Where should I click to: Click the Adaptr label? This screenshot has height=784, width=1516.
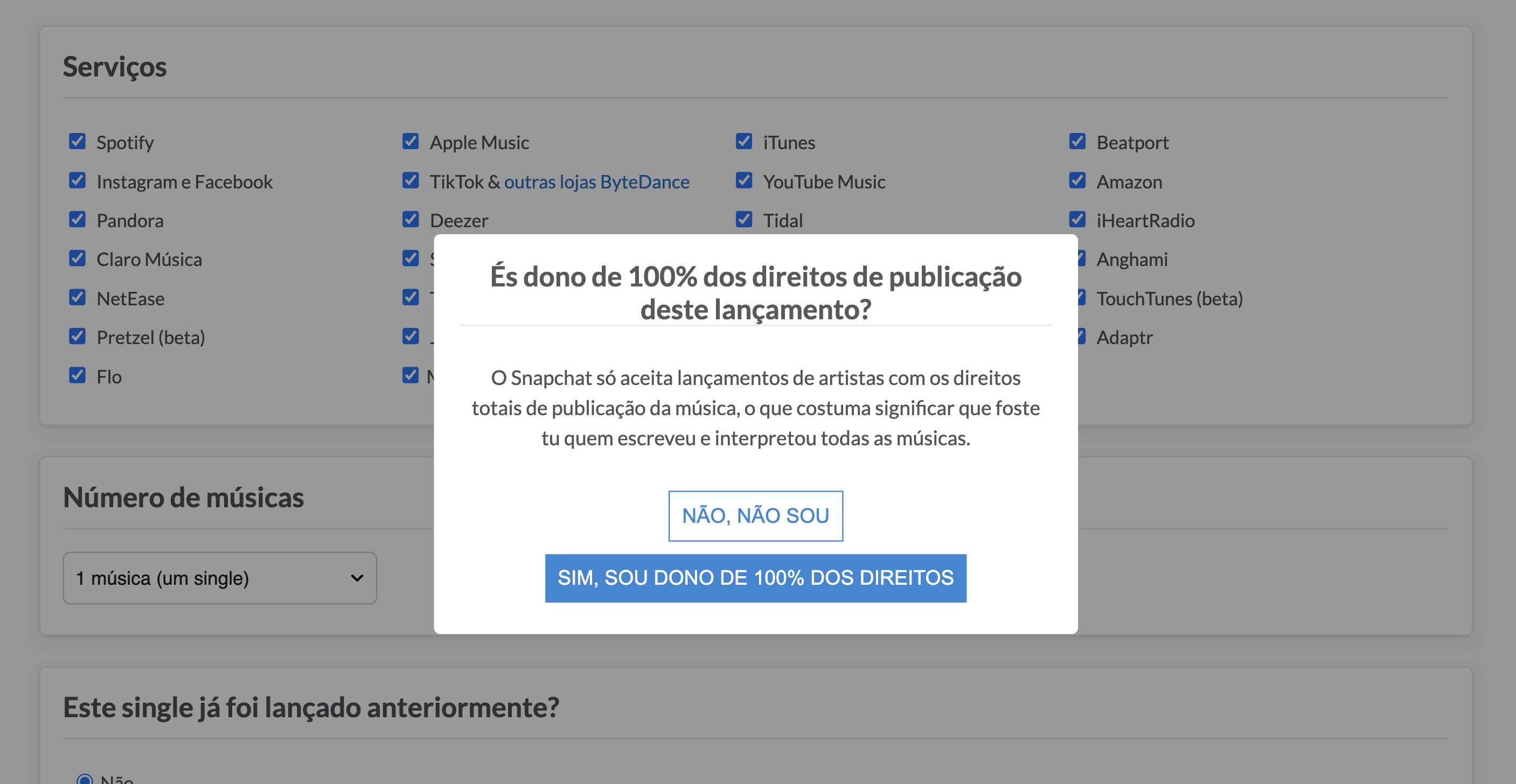[1124, 338]
